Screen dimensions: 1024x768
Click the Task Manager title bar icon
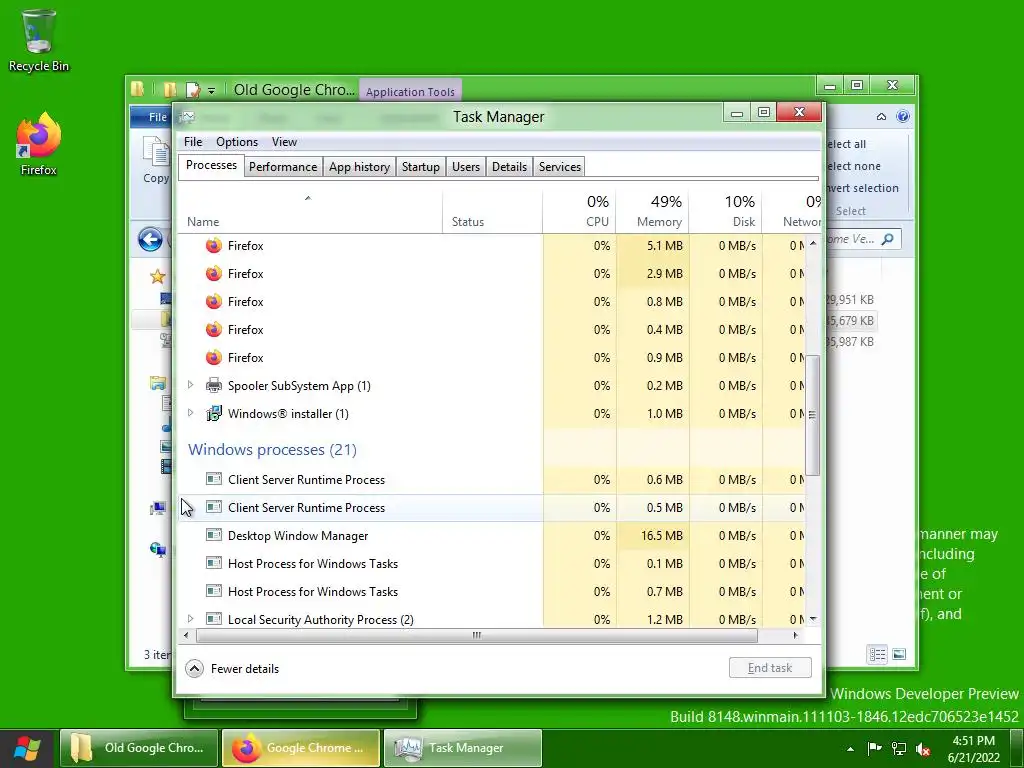(187, 117)
